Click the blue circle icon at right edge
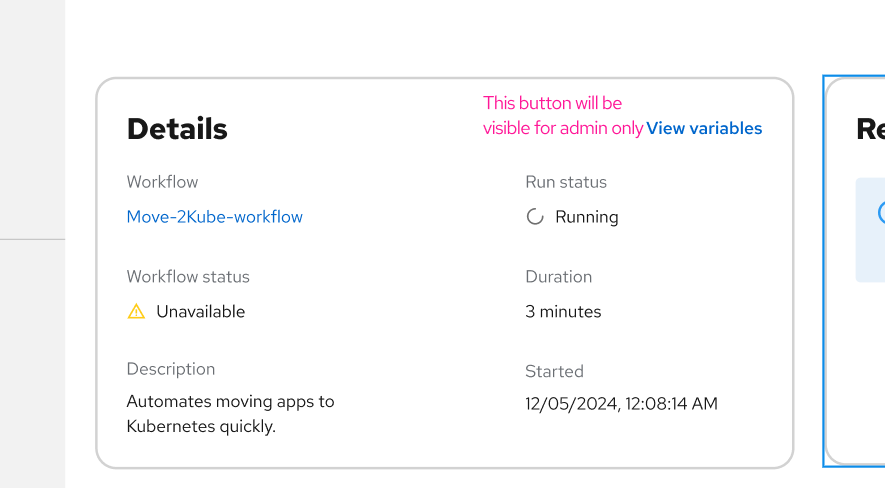Image resolution: width=885 pixels, height=488 pixels. (881, 212)
